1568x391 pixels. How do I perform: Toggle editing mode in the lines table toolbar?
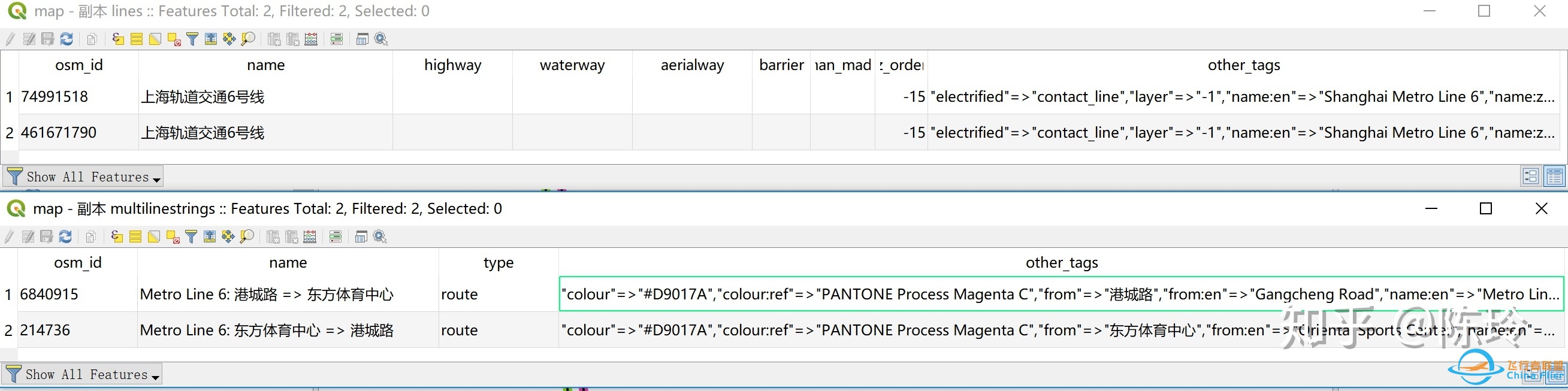(10, 40)
